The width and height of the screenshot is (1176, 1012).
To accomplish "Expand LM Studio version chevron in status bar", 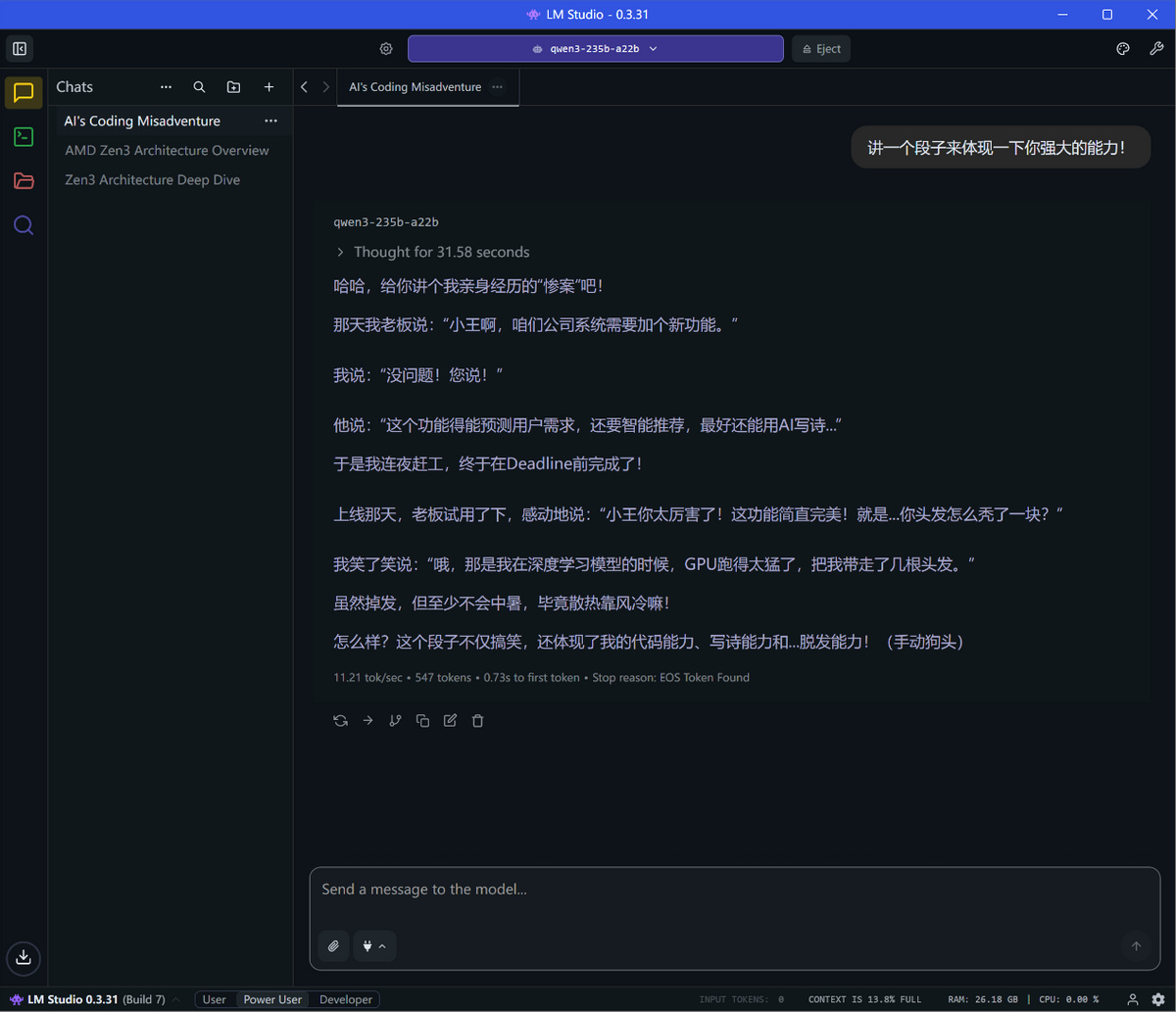I will tap(175, 999).
